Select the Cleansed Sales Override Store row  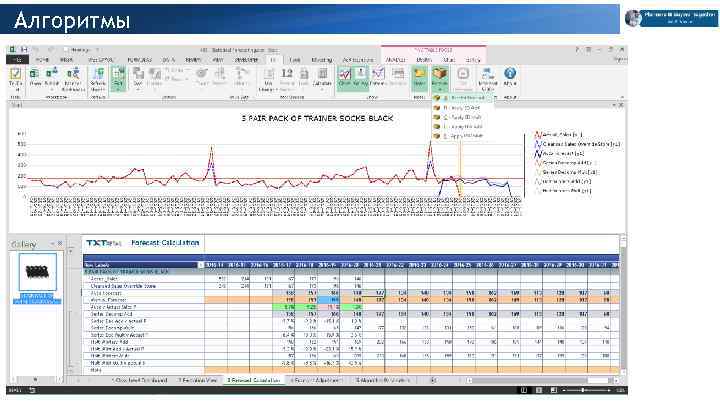coord(123,286)
